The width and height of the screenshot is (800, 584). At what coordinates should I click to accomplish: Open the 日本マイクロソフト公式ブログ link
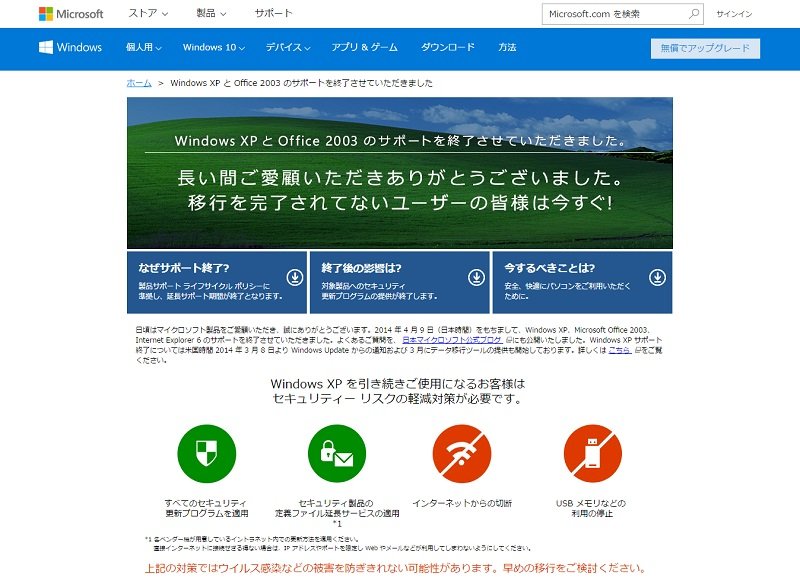point(452,340)
